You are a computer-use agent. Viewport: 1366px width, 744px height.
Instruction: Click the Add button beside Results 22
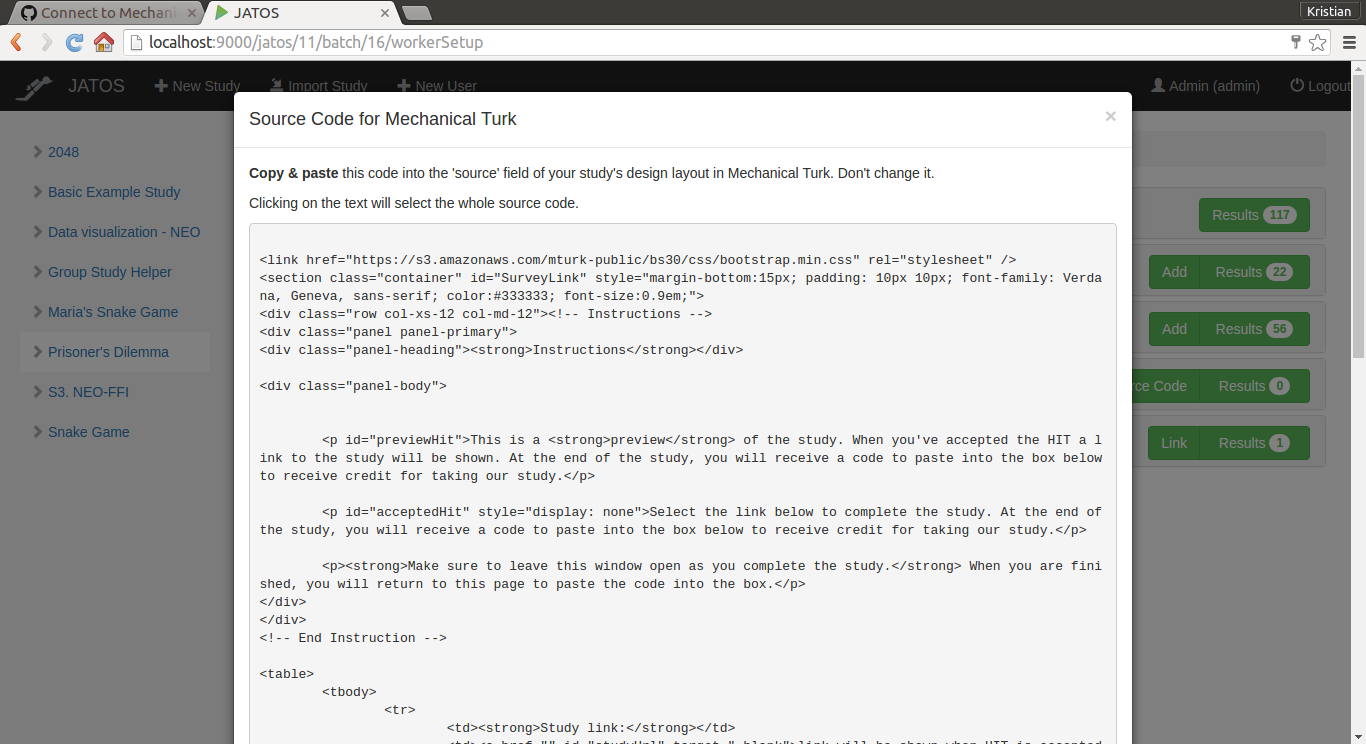point(1175,272)
